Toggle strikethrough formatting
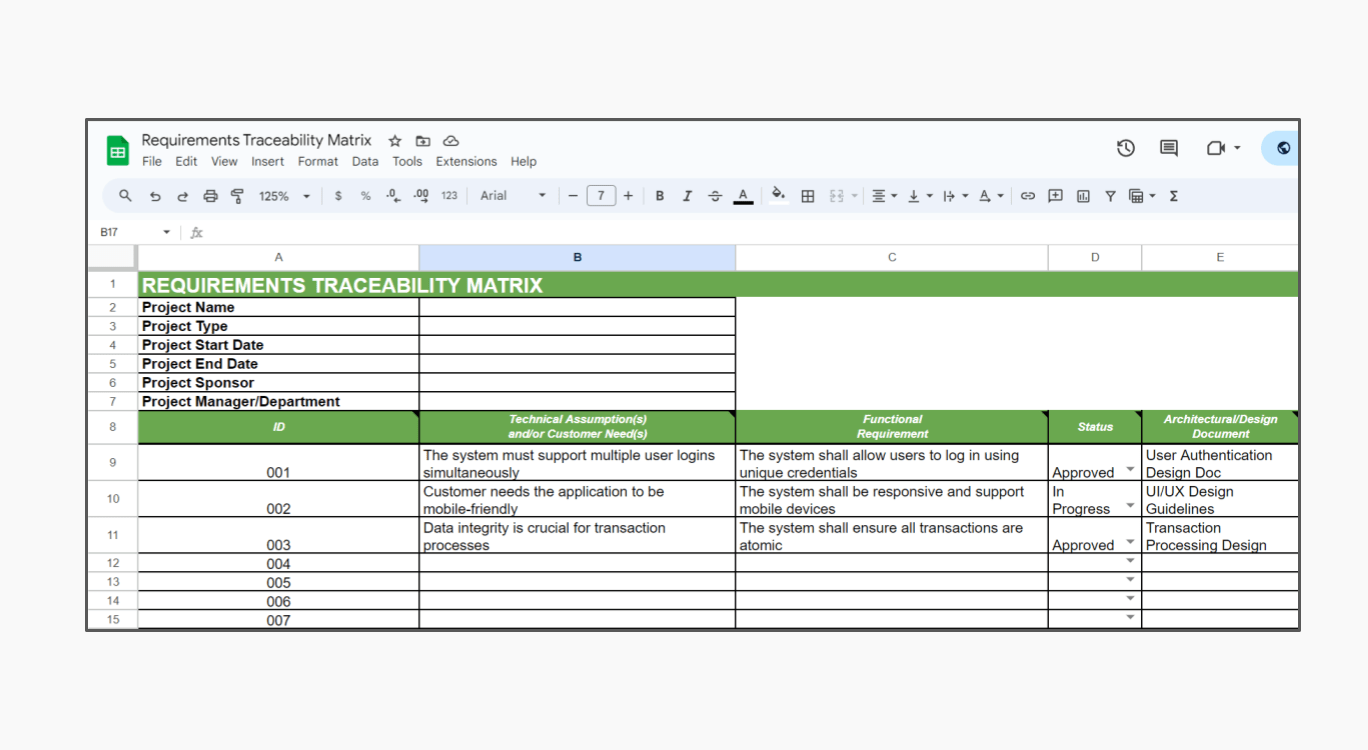1368x750 pixels. click(x=715, y=196)
